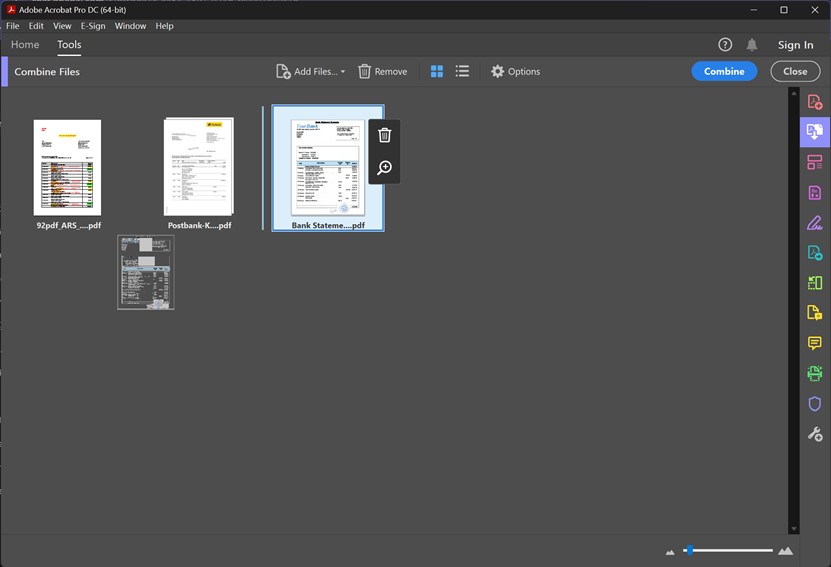Open the Send for Comments yellow icon
Viewport: 831px width, 567px height.
[x=815, y=313]
